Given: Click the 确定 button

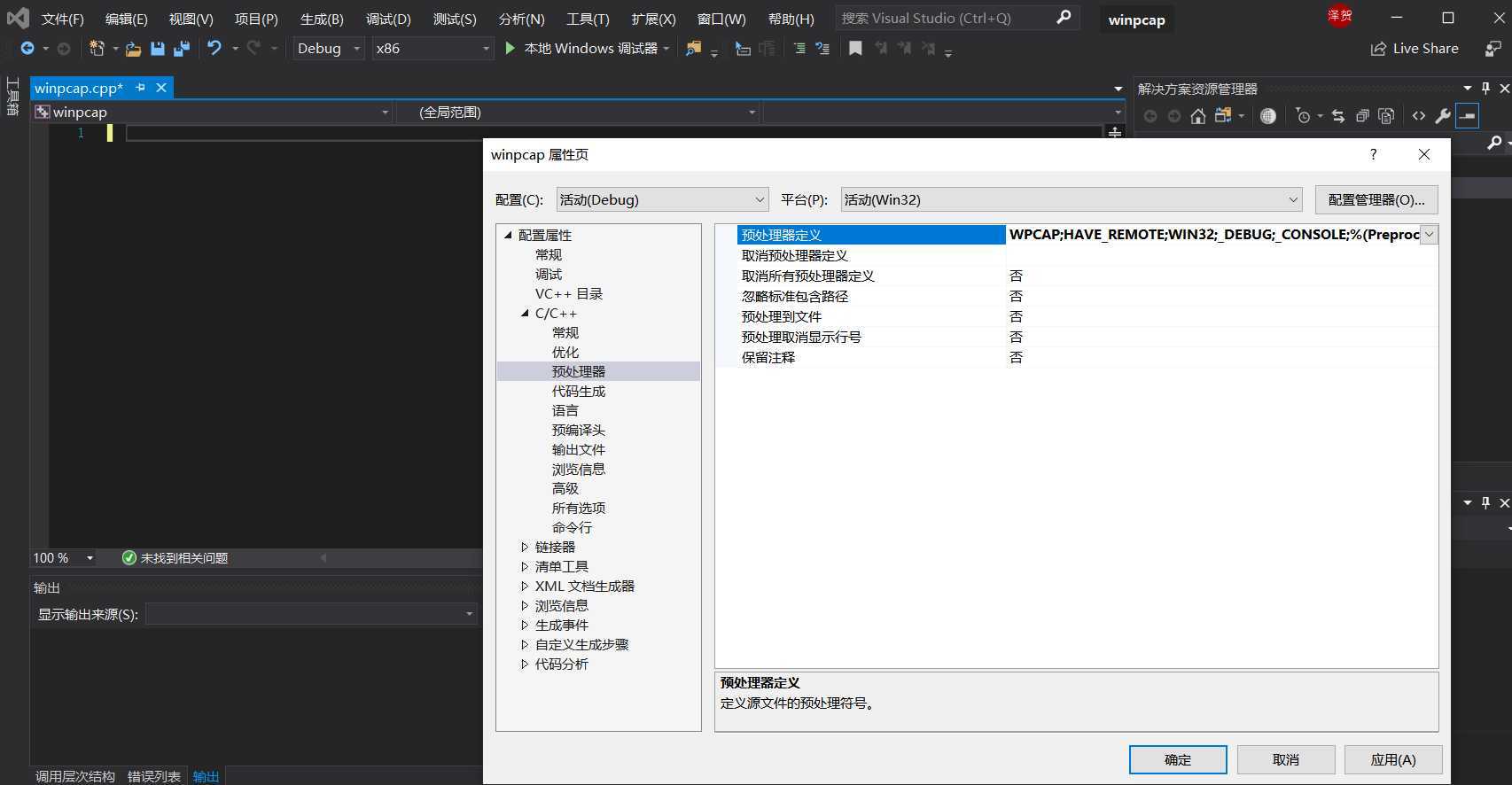Looking at the screenshot, I should pyautogui.click(x=1178, y=759).
